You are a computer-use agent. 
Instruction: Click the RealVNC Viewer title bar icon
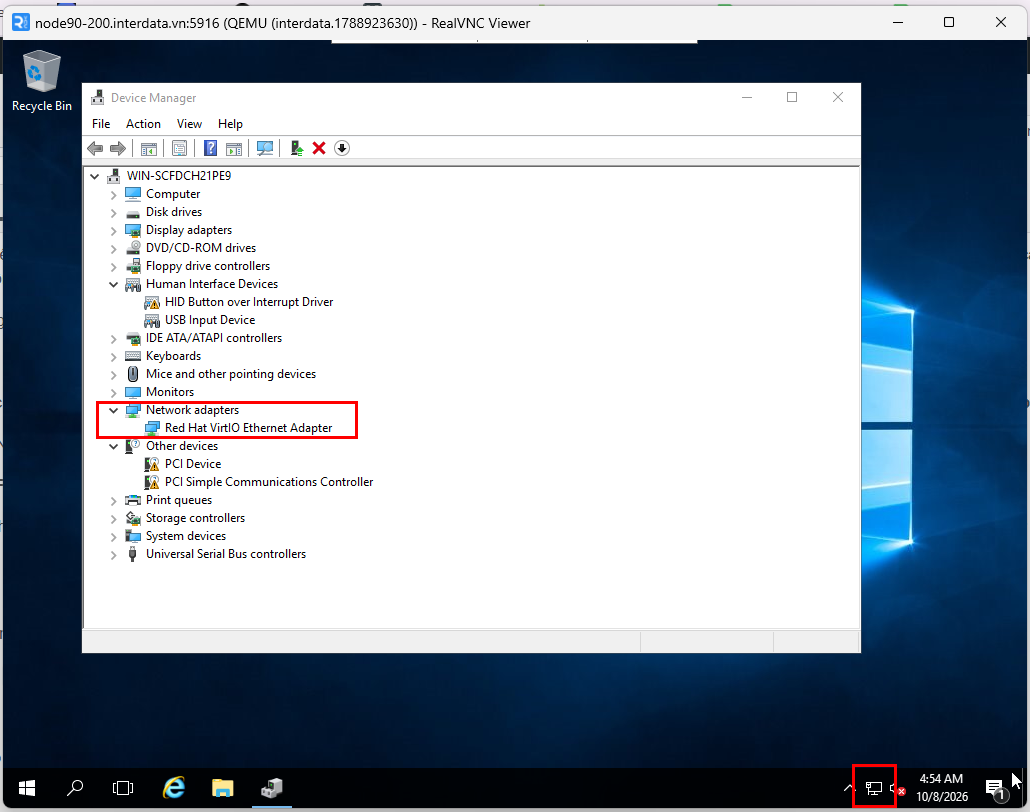pyautogui.click(x=20, y=22)
